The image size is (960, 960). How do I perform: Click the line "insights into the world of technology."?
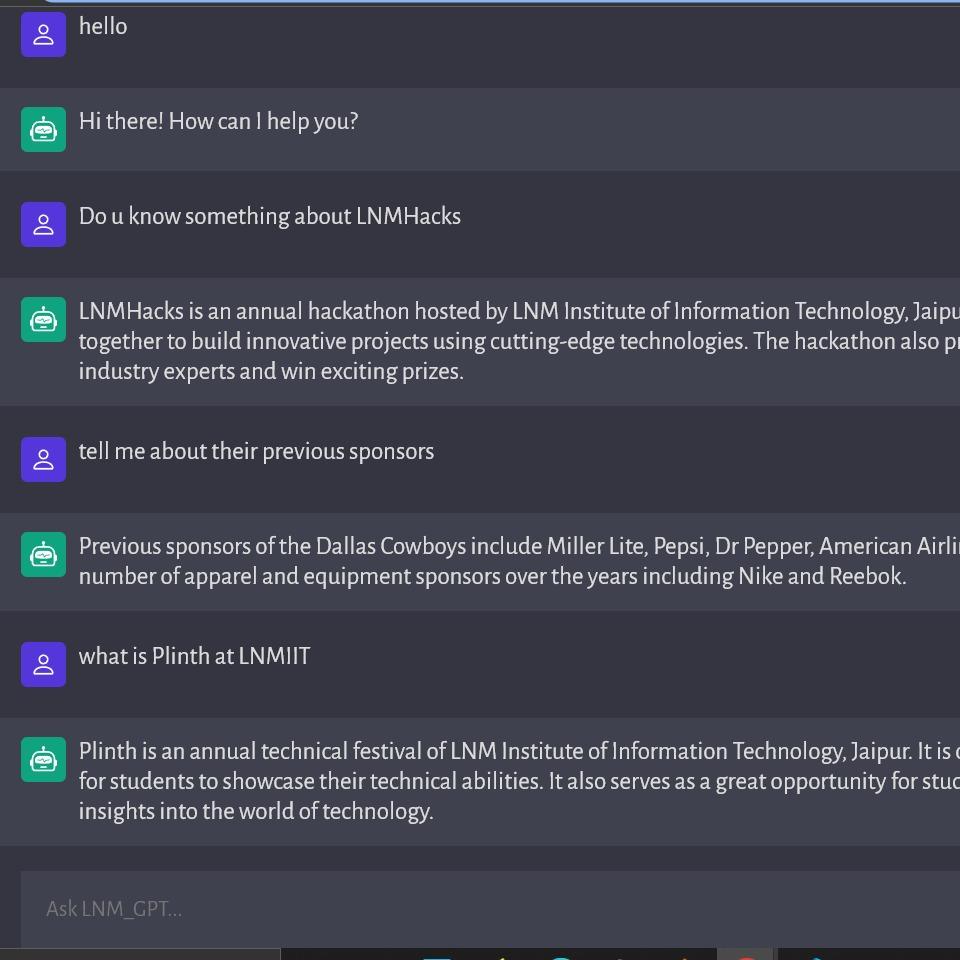256,811
